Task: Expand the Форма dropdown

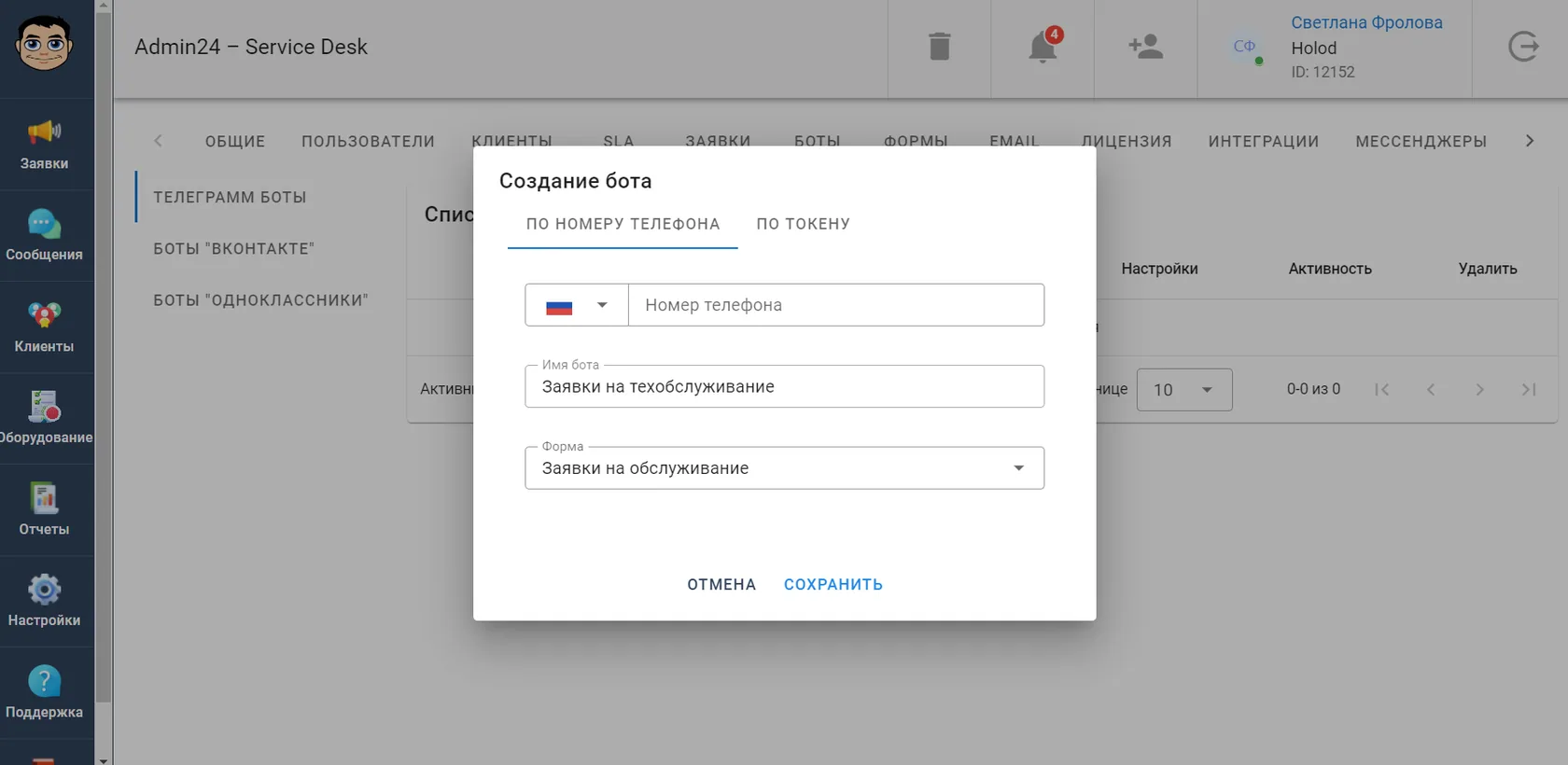Action: (x=785, y=468)
